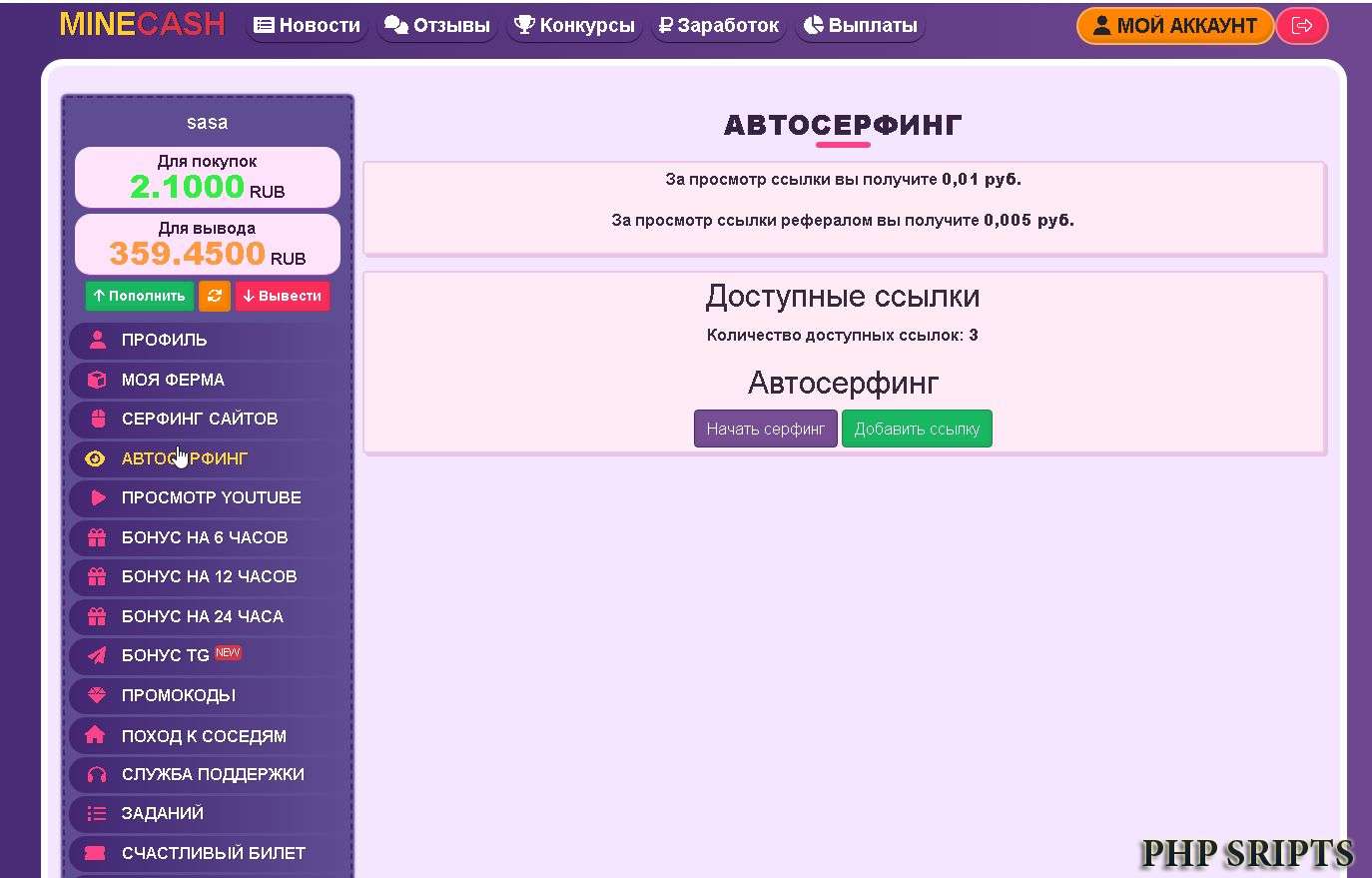Click the gift icon next to БОНУС НА 24 ЧАСА
Viewport: 1372px width, 878px height.
tap(95, 616)
